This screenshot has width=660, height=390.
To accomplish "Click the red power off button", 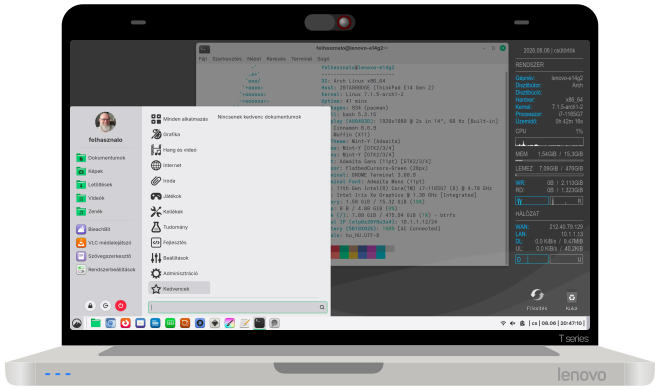I will click(x=120, y=306).
